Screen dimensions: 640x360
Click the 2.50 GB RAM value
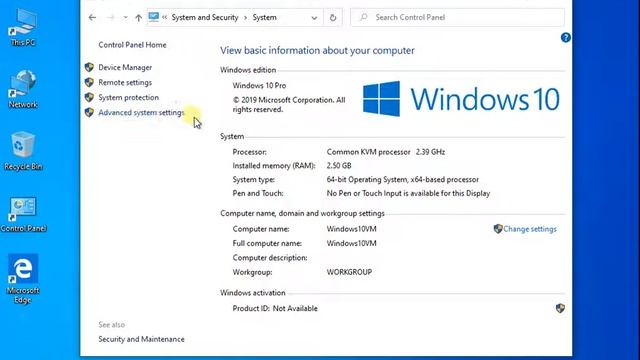click(339, 166)
